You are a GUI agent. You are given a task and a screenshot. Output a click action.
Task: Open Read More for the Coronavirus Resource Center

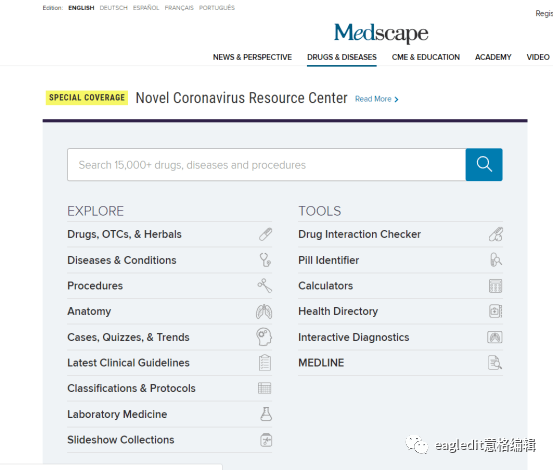click(376, 99)
